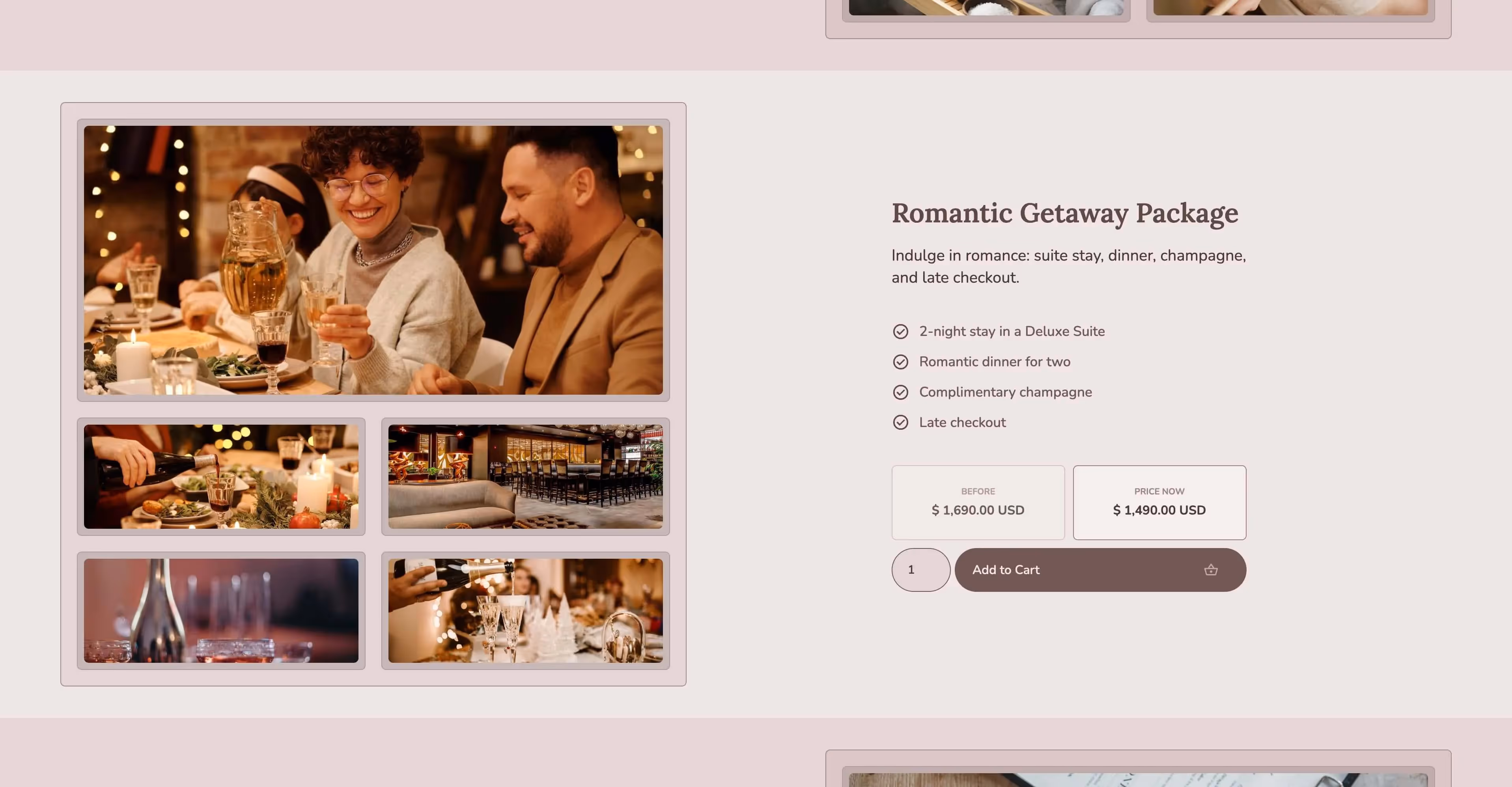Screen dimensions: 1512x787
Task: Select the checkmark beside Complimentary champagne
Action: coord(901,392)
